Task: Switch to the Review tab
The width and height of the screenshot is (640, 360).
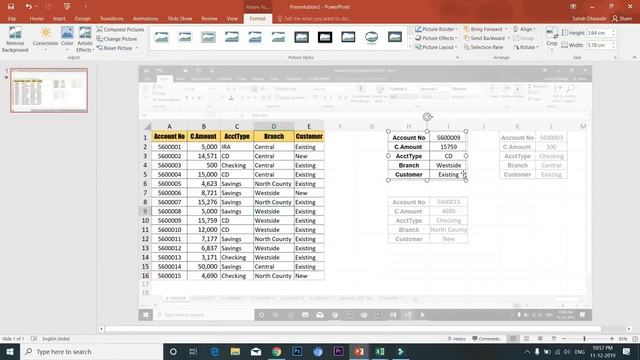Action: coord(209,19)
